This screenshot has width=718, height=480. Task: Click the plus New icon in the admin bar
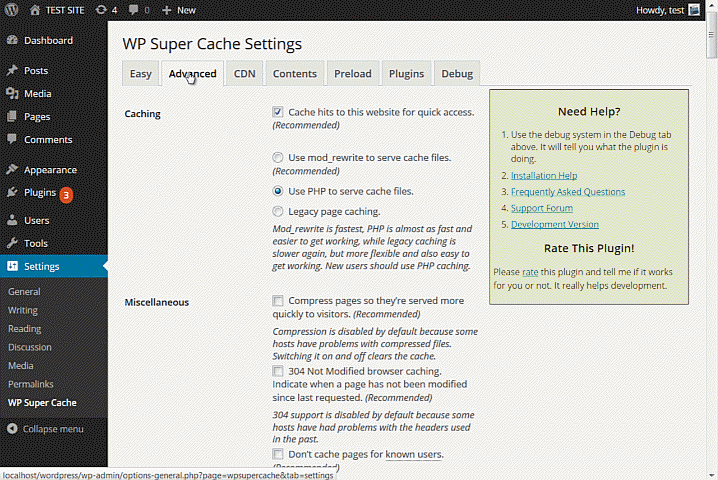(x=167, y=10)
